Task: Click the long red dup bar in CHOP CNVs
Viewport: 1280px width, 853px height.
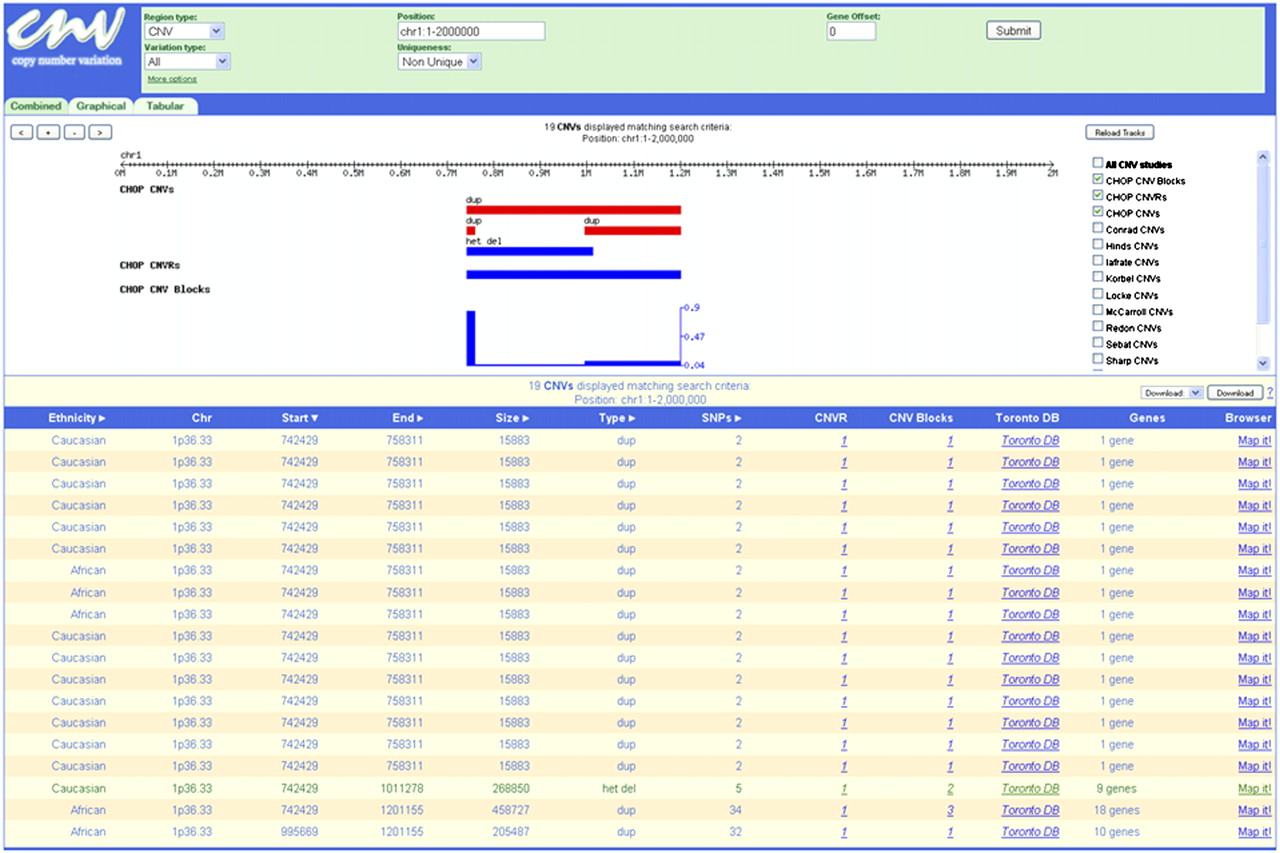Action: pos(573,210)
